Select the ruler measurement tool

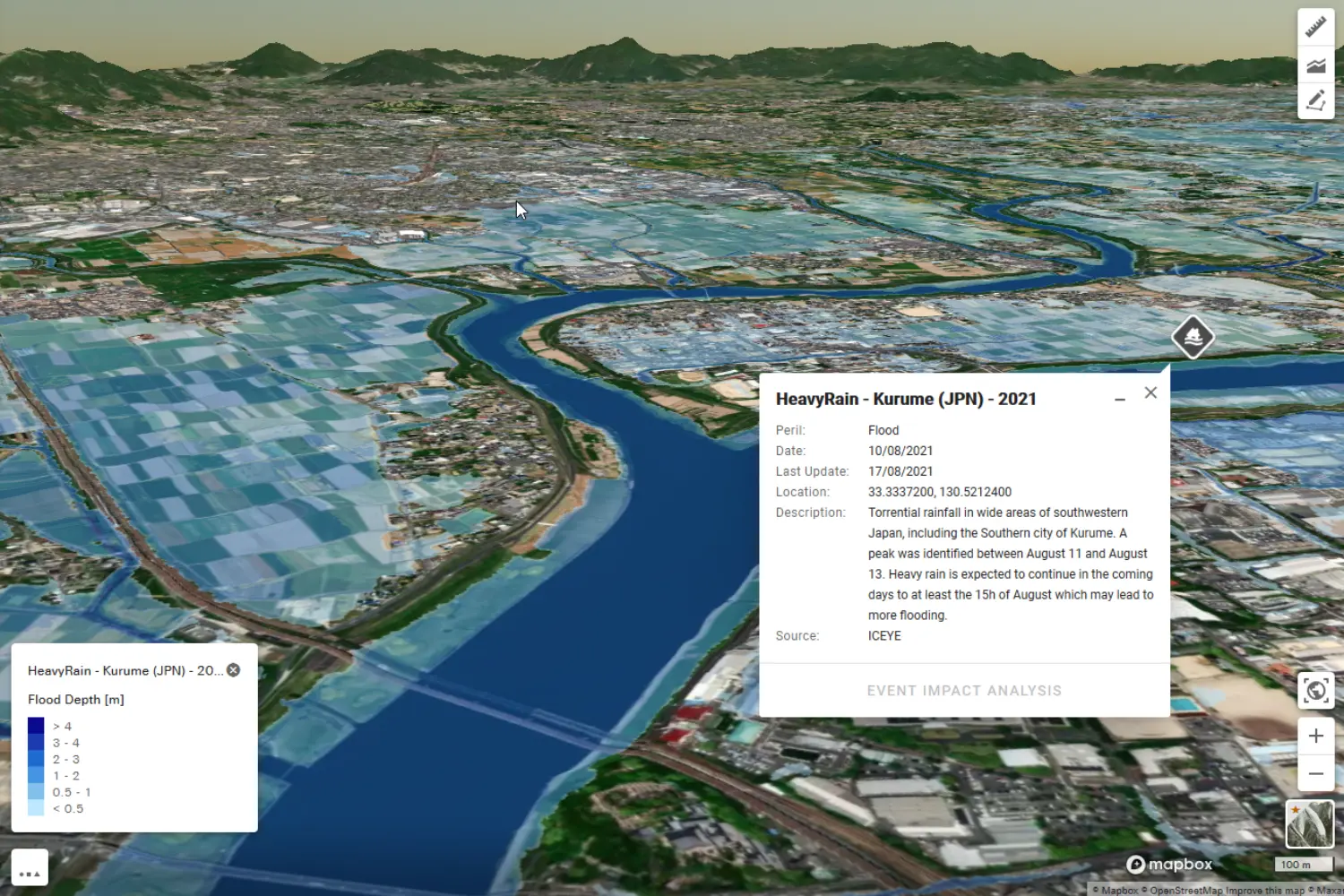[1315, 27]
